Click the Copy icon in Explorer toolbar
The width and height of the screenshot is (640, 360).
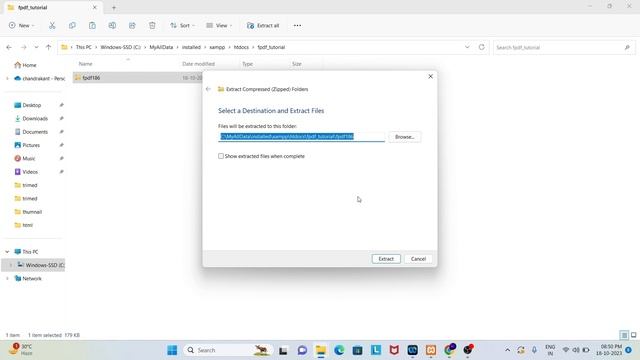[72, 25]
